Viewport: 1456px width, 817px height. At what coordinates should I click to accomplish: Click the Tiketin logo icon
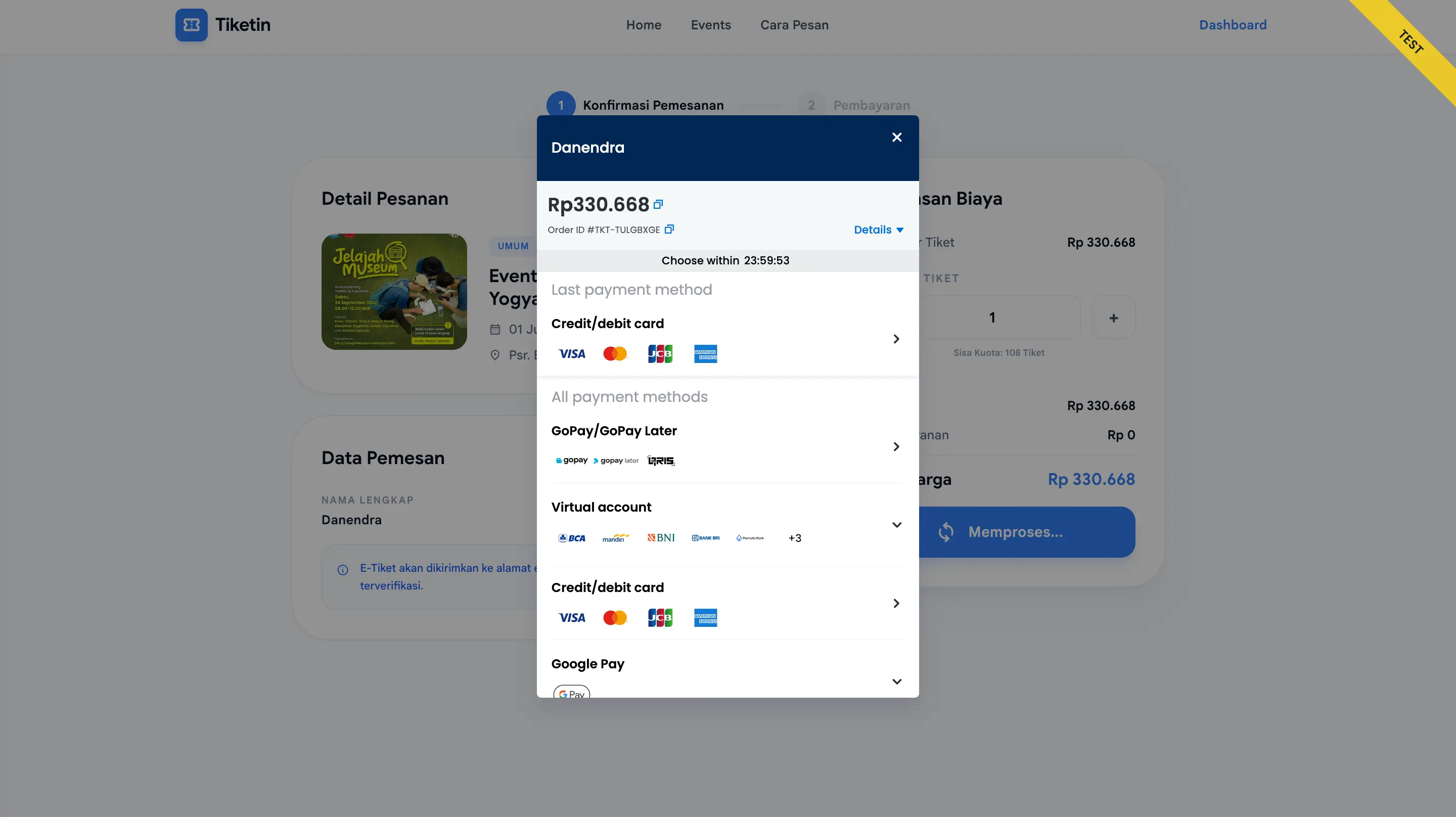[x=191, y=25]
